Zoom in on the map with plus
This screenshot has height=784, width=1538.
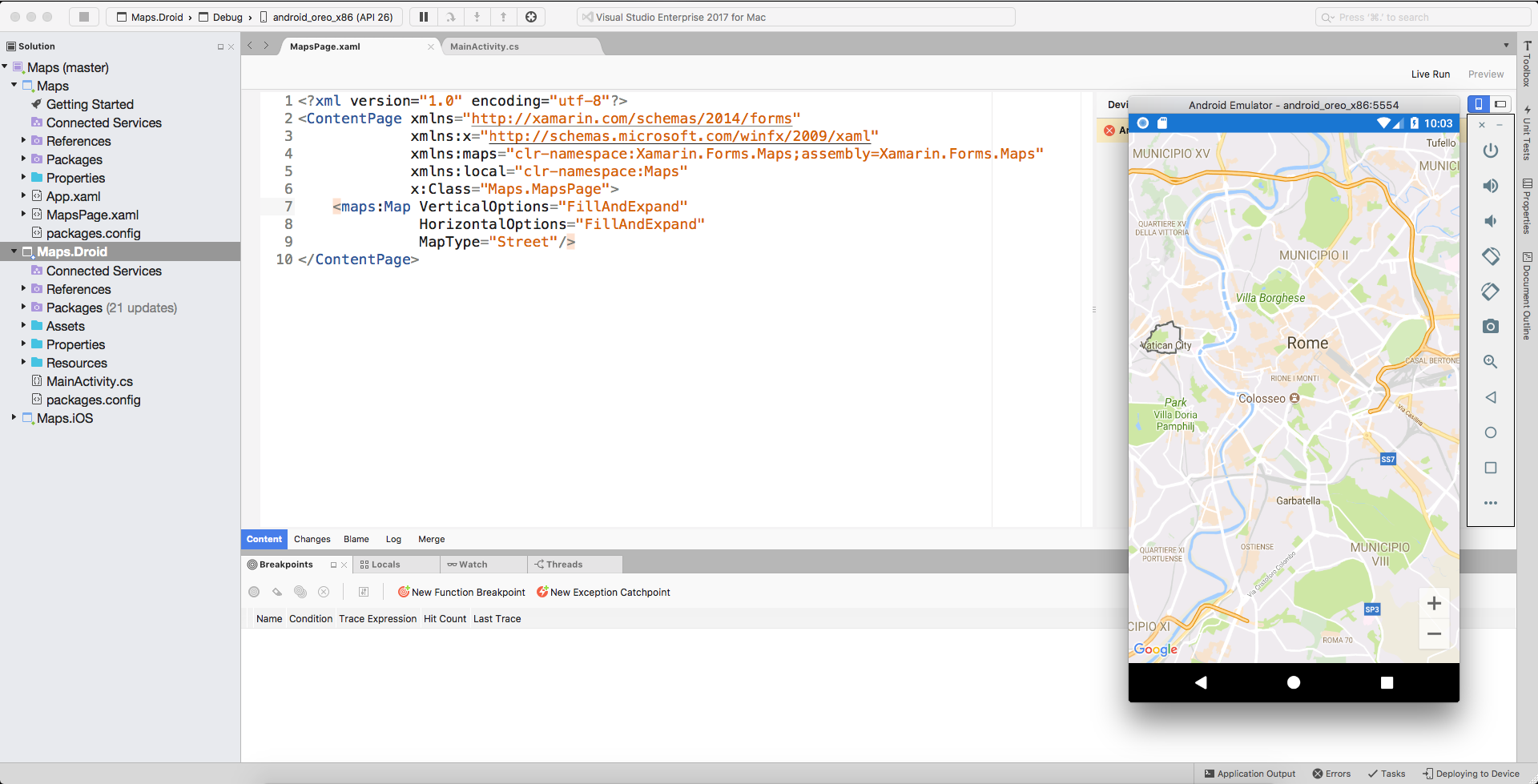(1434, 603)
